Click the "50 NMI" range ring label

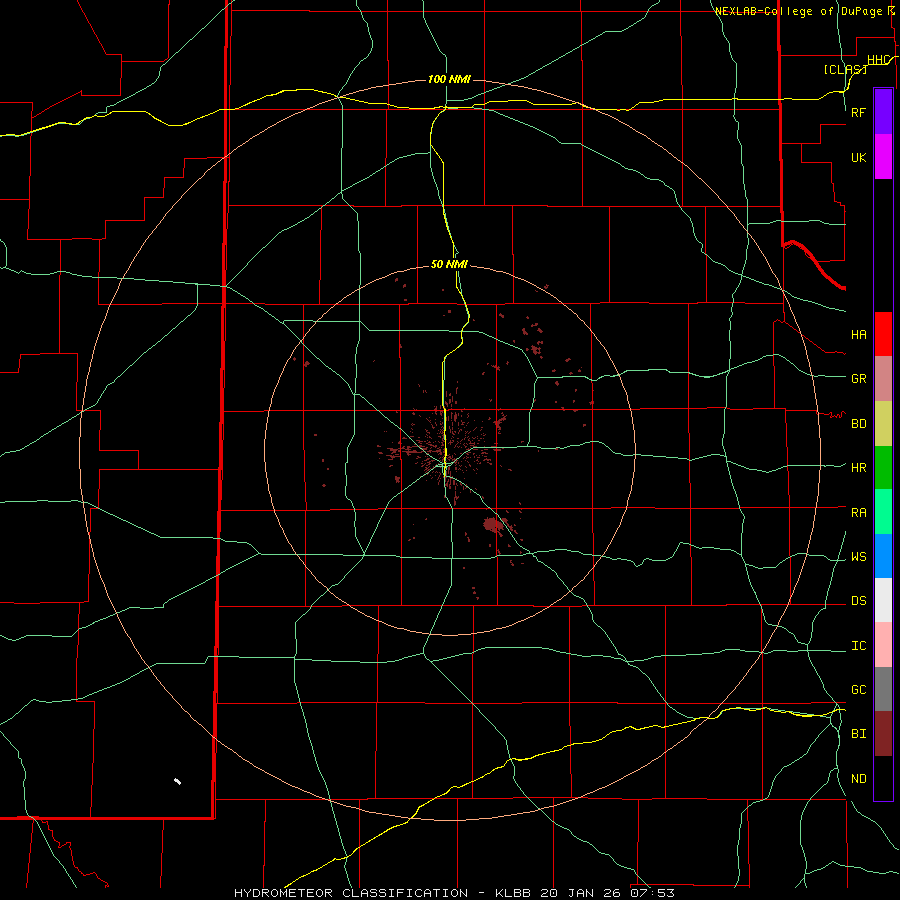pos(449,264)
